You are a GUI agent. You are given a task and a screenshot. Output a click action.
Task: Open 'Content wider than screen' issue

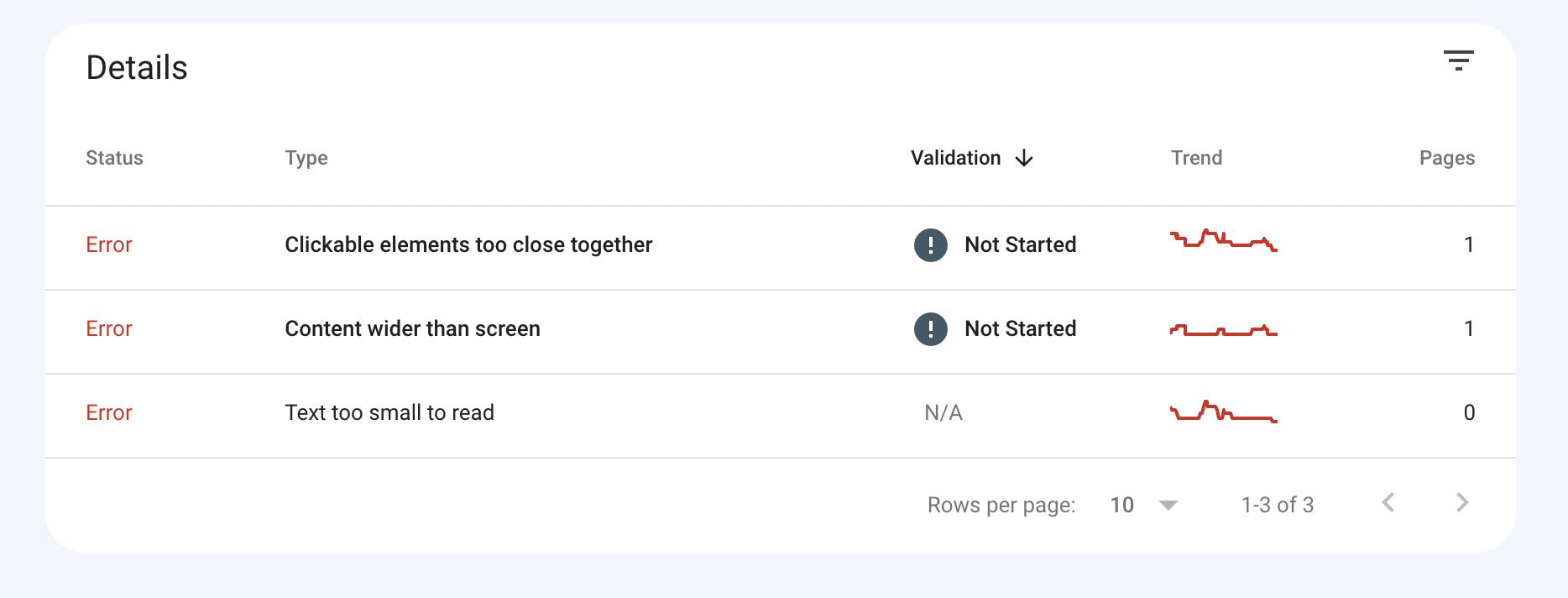coord(412,329)
